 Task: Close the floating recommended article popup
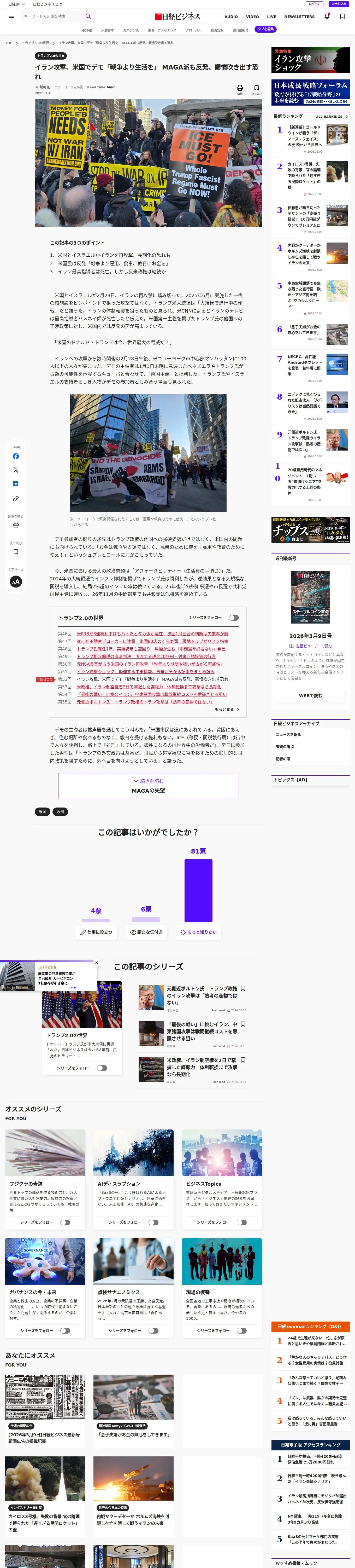pos(96,963)
